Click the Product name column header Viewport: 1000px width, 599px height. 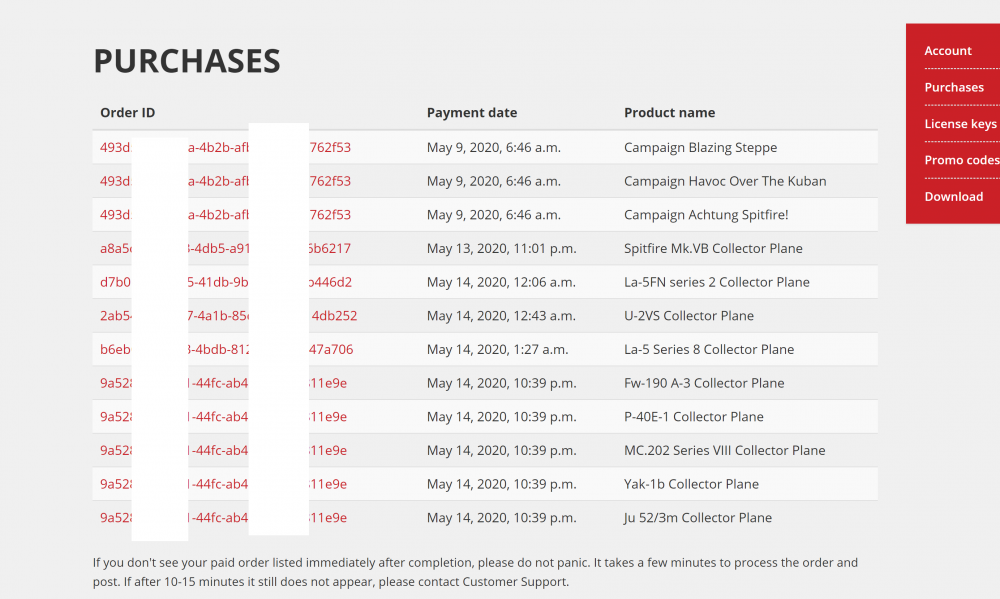point(669,113)
